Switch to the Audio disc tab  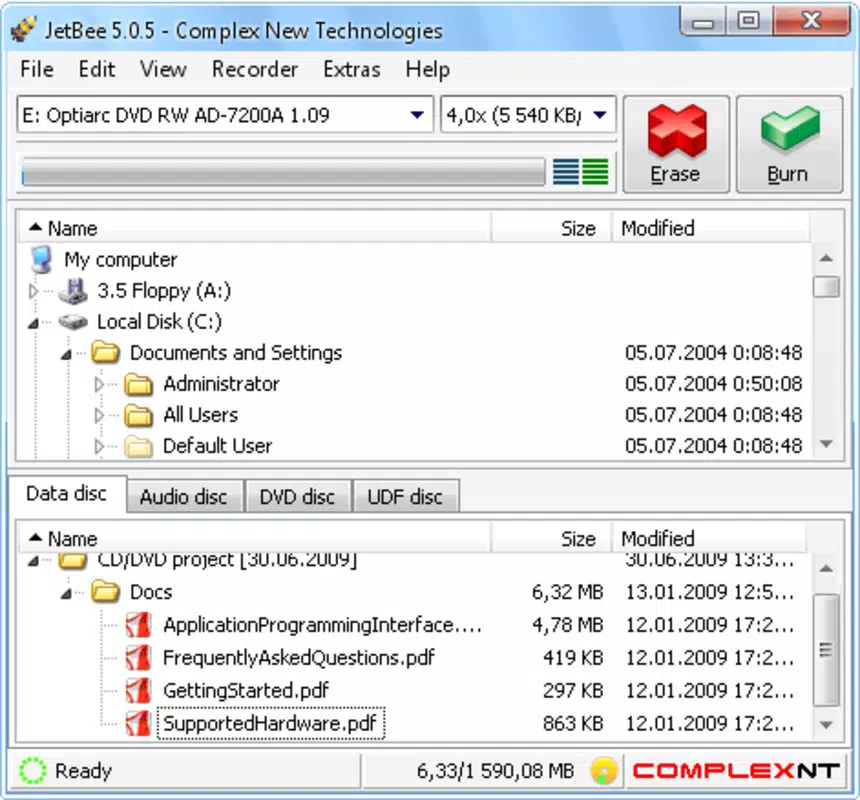[184, 497]
